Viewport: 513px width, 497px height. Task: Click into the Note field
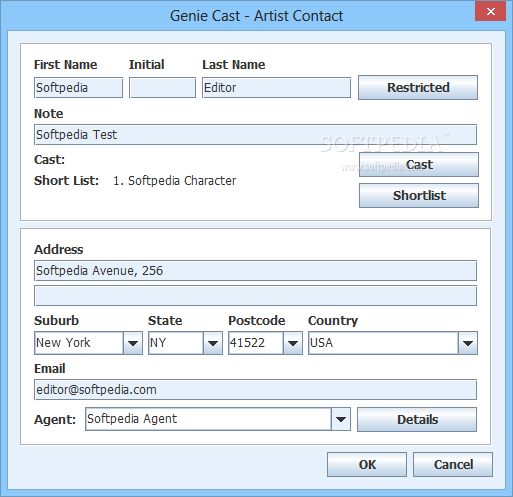coord(255,135)
